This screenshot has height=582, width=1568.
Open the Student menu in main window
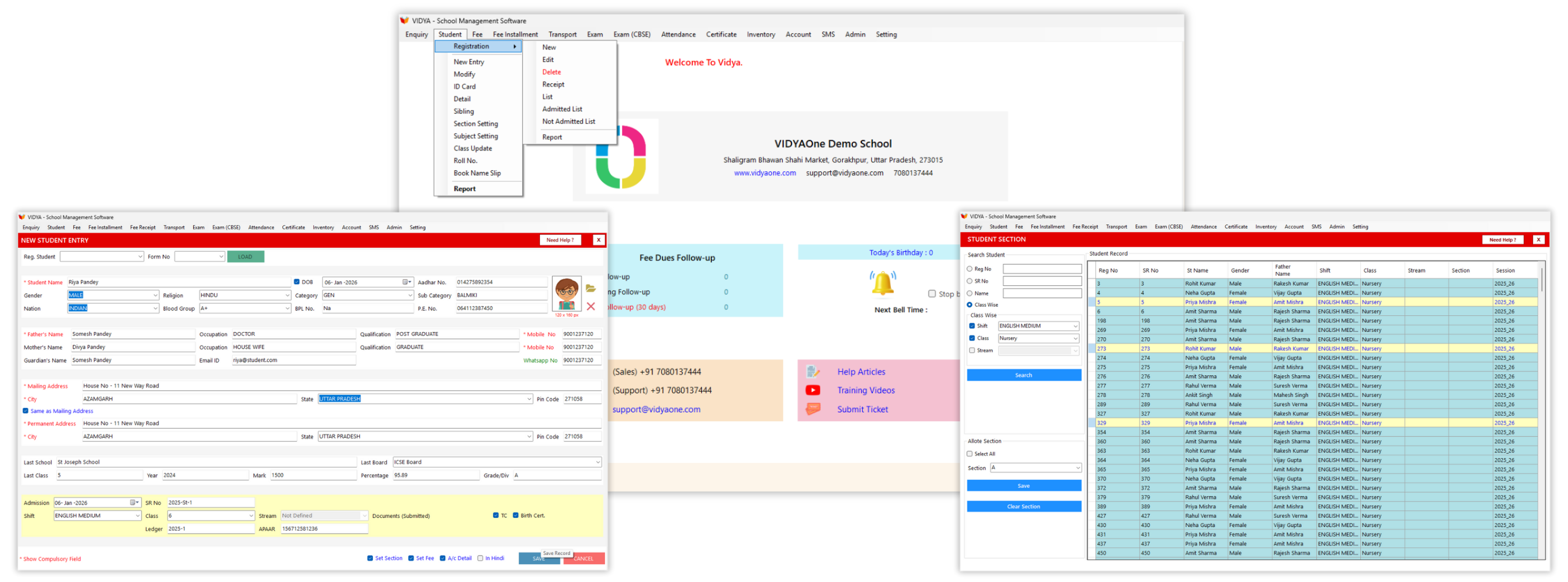tap(450, 35)
